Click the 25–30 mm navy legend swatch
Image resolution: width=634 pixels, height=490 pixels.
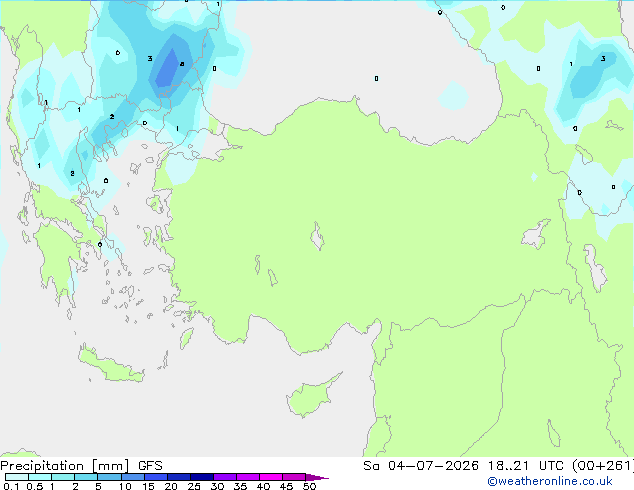coord(202,477)
